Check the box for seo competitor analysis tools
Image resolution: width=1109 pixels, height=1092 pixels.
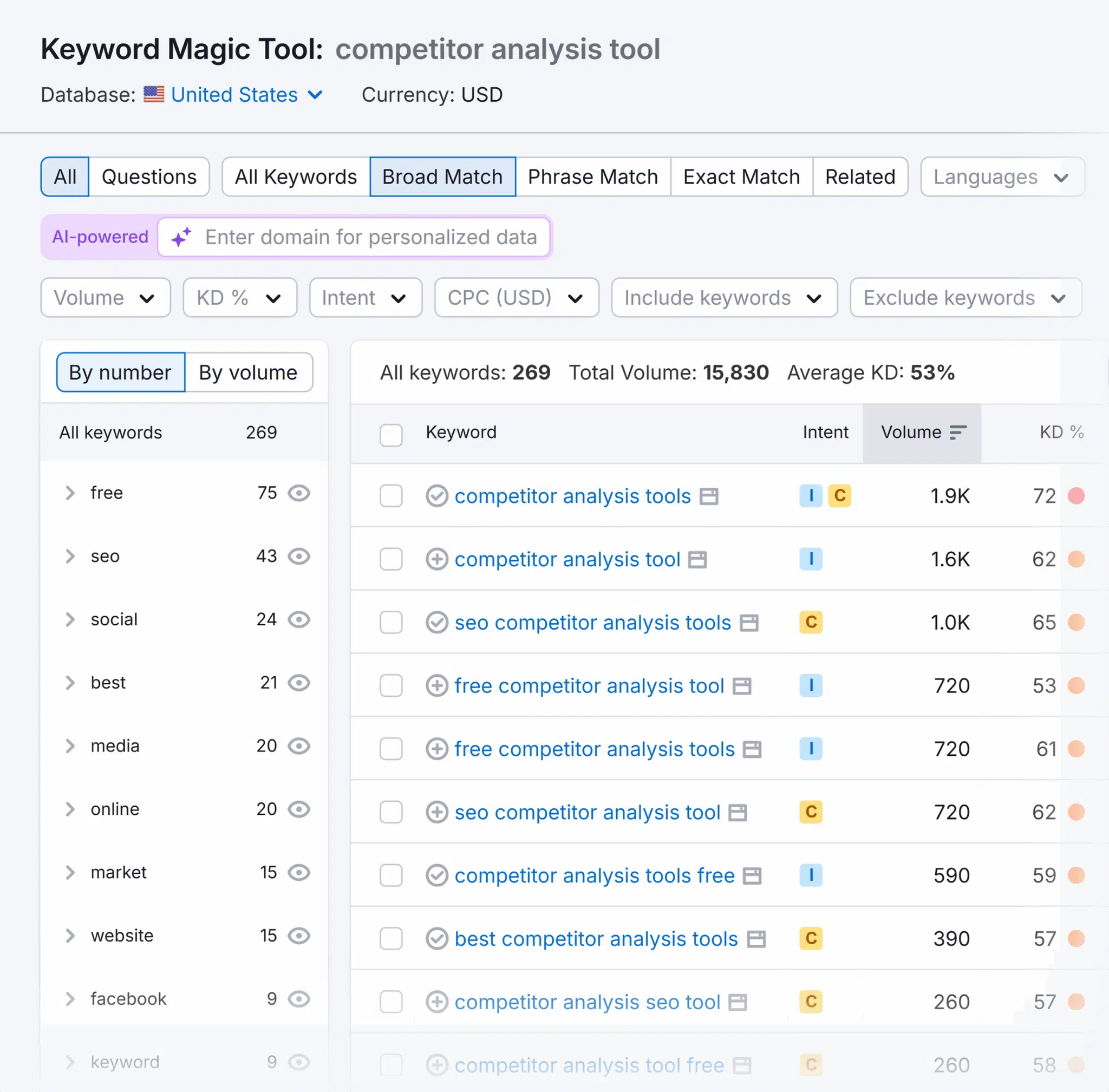click(x=392, y=622)
